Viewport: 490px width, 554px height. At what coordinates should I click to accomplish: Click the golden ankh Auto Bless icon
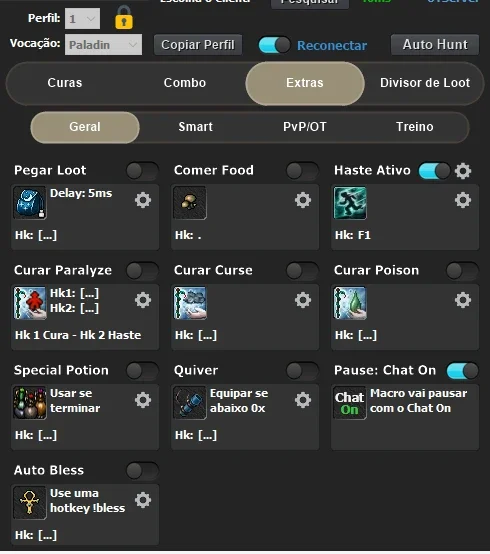coord(30,503)
